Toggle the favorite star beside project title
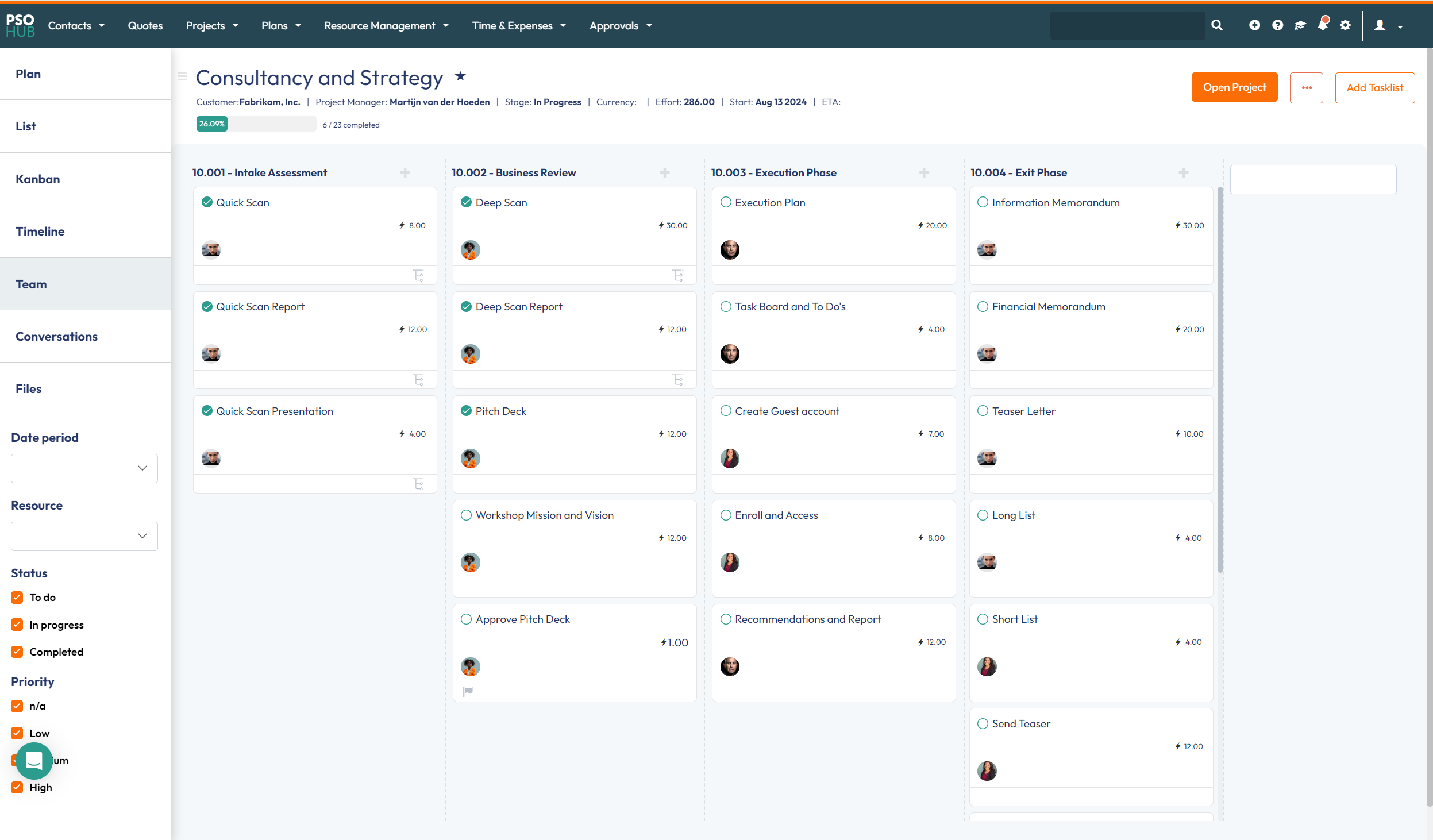The width and height of the screenshot is (1433, 840). pyautogui.click(x=460, y=76)
